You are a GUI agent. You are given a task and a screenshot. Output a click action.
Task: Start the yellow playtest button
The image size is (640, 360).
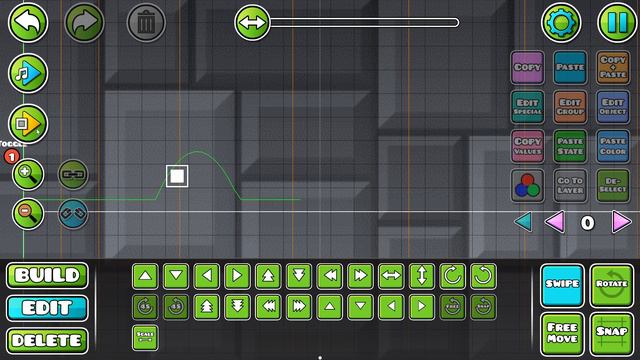tap(28, 124)
